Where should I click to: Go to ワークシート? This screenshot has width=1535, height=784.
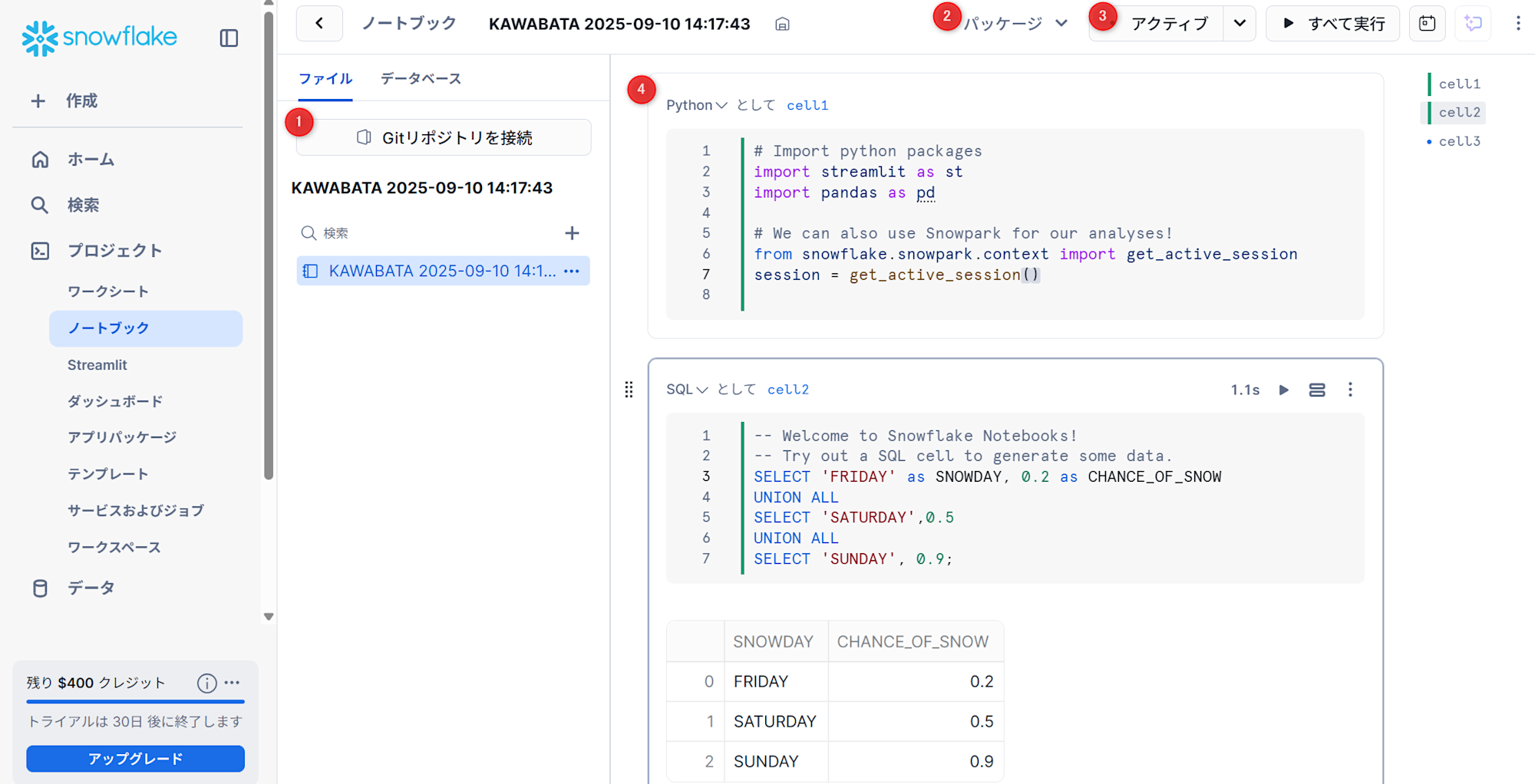tap(108, 292)
